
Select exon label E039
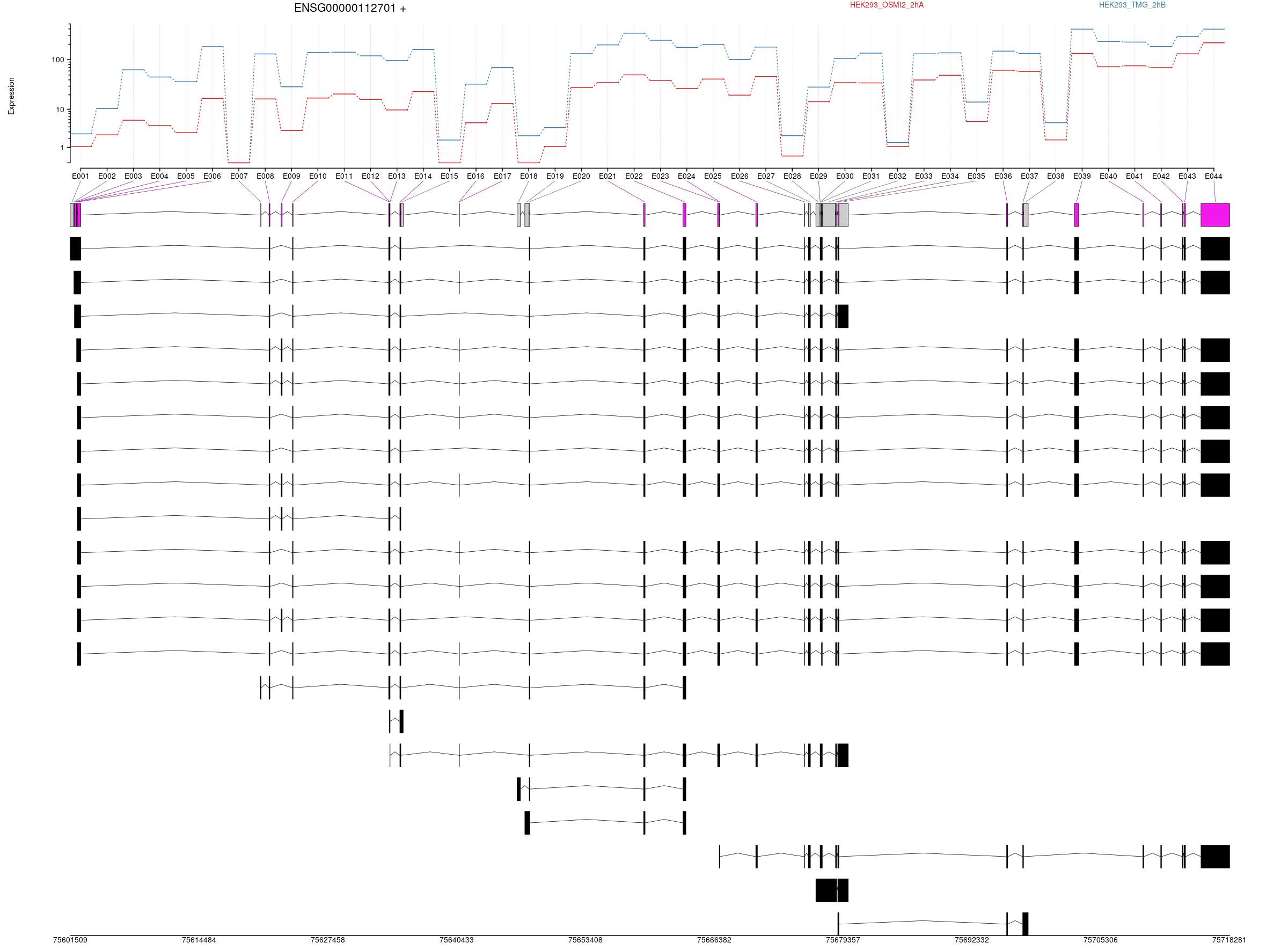click(x=1082, y=177)
